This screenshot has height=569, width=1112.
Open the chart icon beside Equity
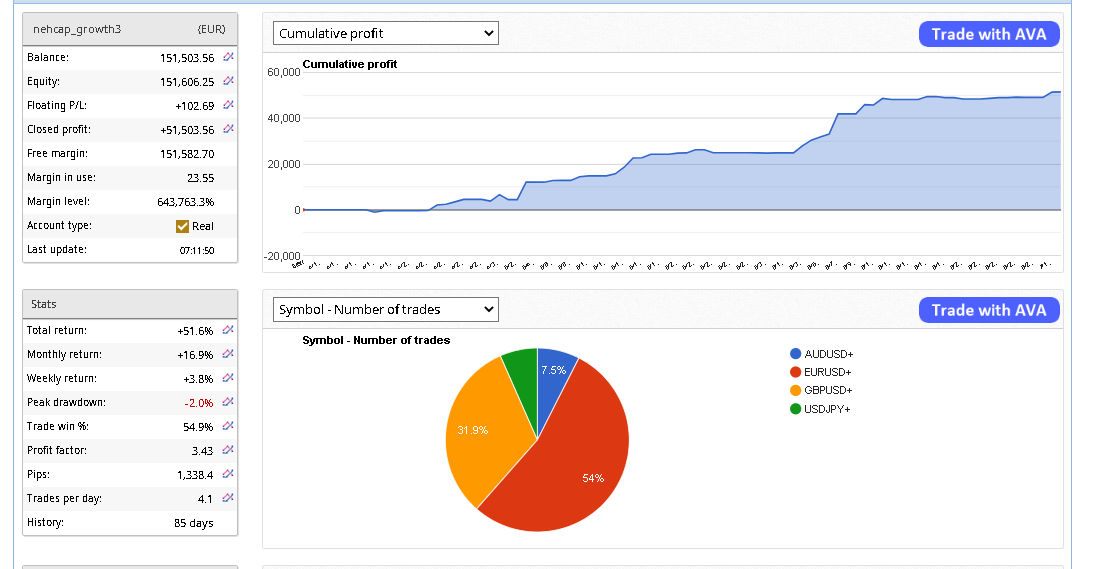228,81
